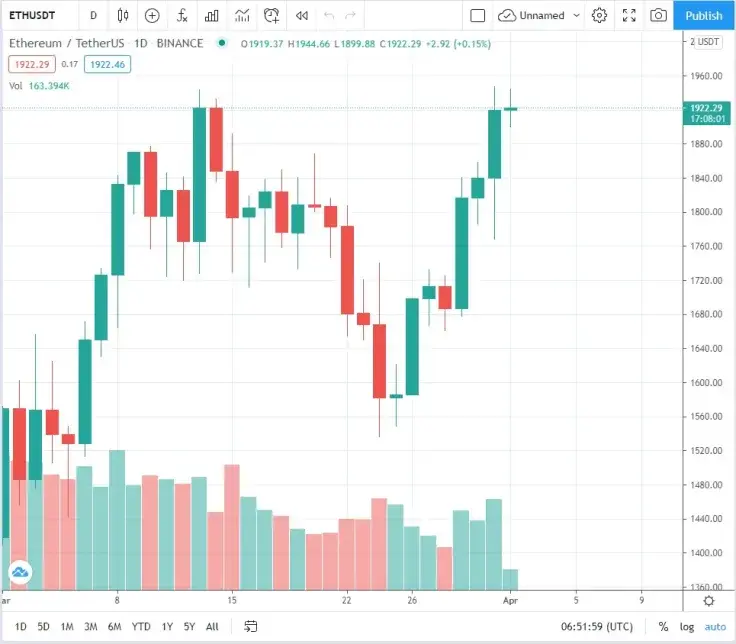Click the create alert clock icon
Viewport: 736px width, 644px height.
pos(271,15)
